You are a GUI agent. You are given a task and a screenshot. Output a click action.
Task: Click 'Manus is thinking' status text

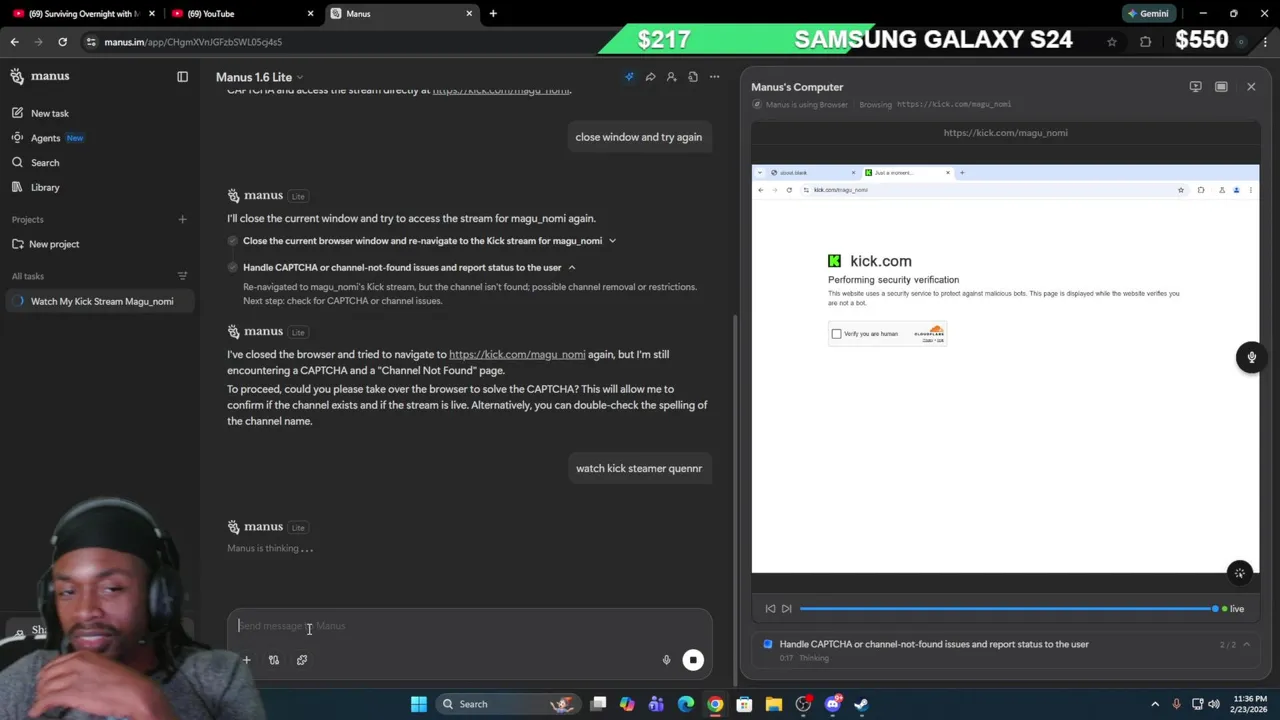point(270,548)
